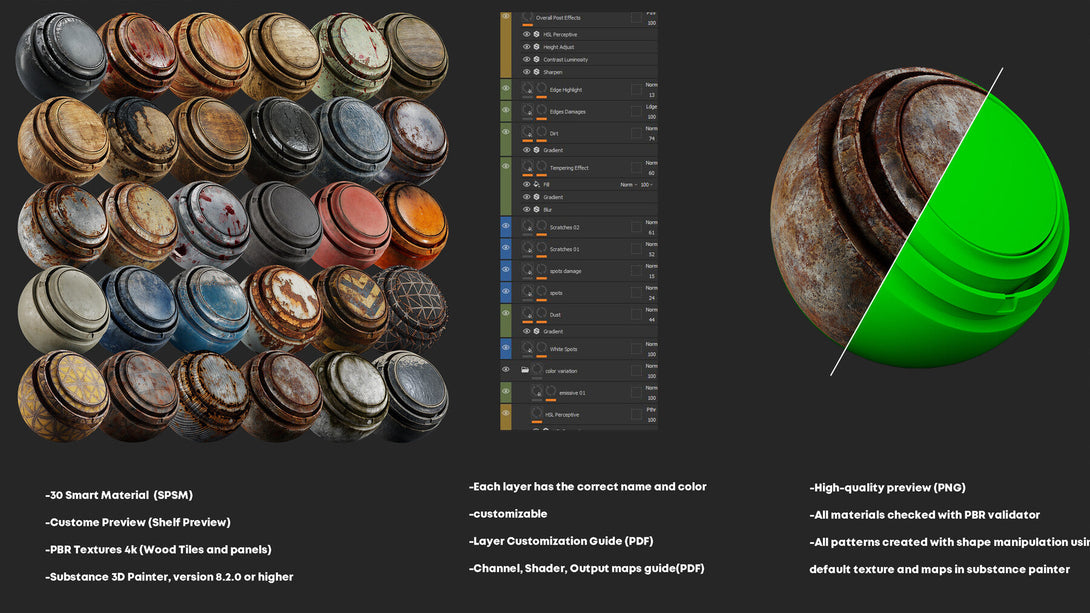Click '-Layer Customization Guide (PDF)' text

pos(561,541)
